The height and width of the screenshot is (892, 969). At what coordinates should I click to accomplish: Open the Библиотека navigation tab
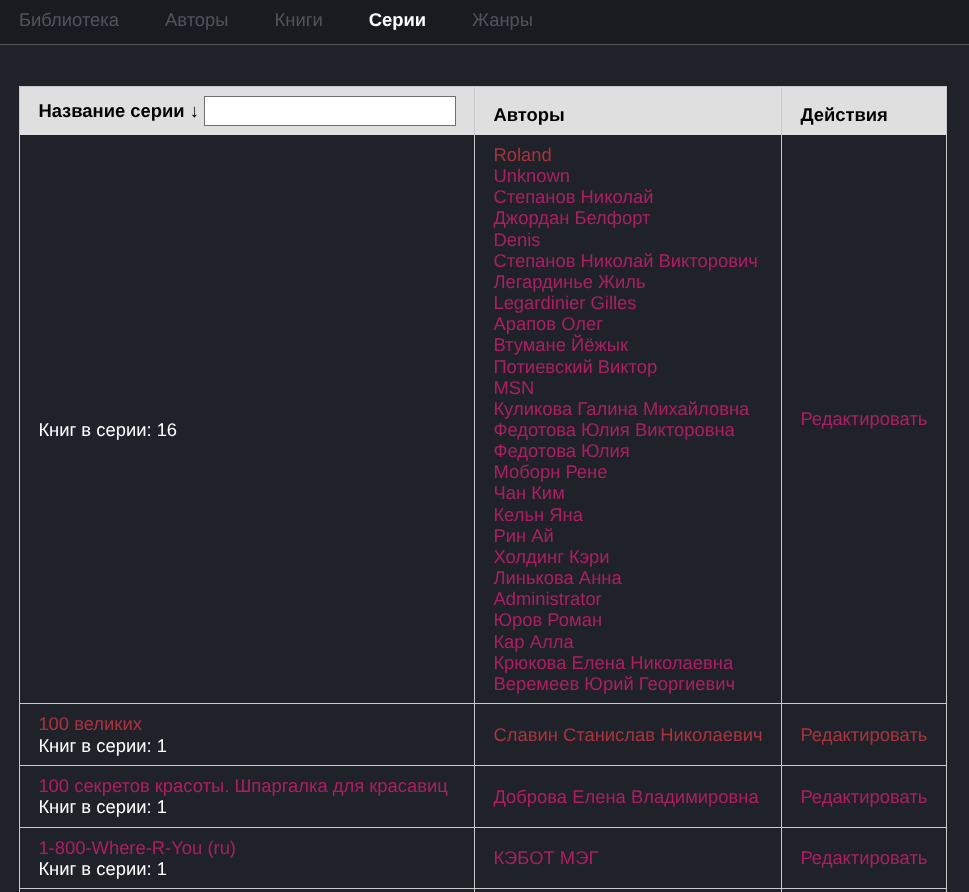69,20
